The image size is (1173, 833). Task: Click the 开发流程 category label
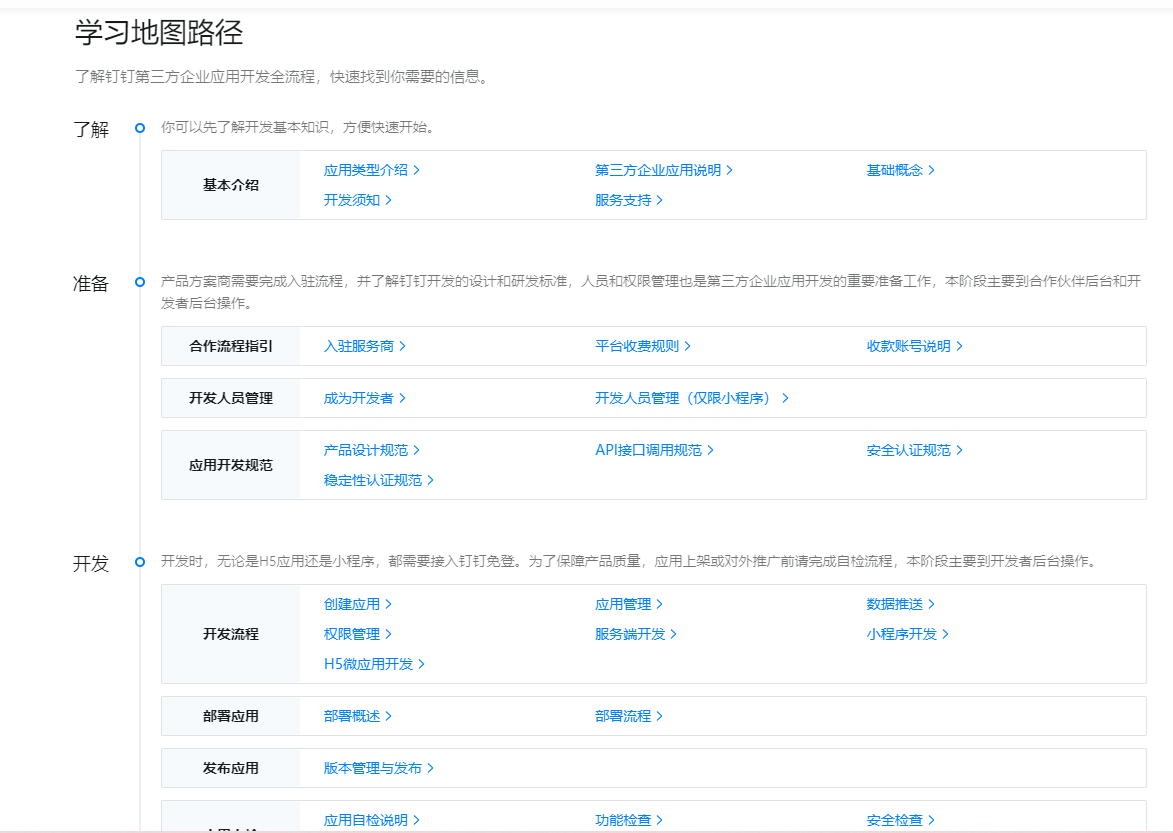click(230, 634)
